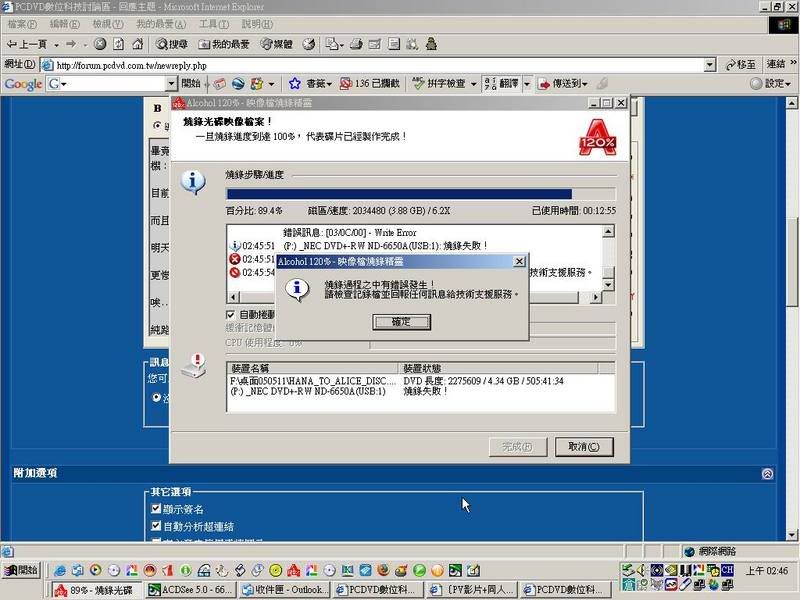Click the 136 已攔截 popup blocker button

369,84
